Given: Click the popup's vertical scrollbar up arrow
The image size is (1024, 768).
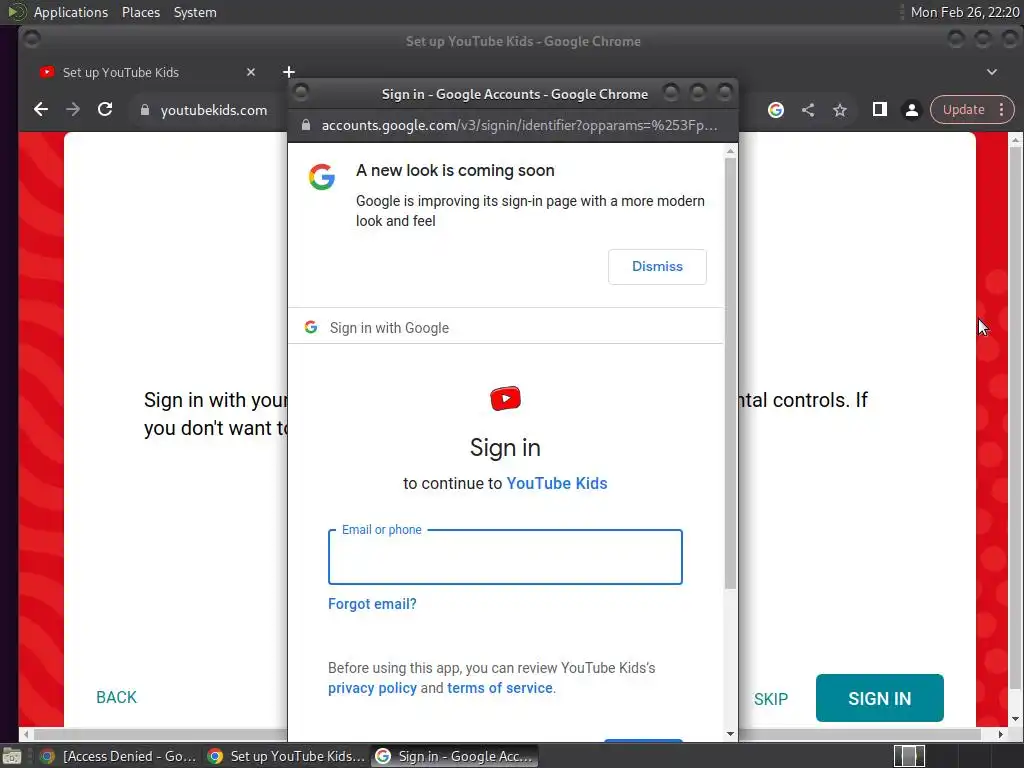Looking at the screenshot, I should (730, 151).
